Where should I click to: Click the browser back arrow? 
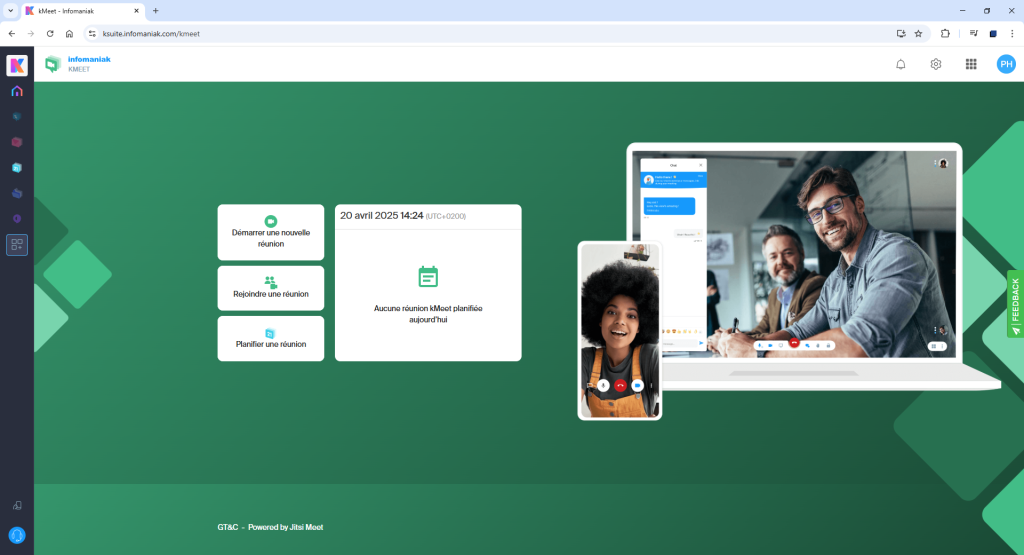click(12, 33)
